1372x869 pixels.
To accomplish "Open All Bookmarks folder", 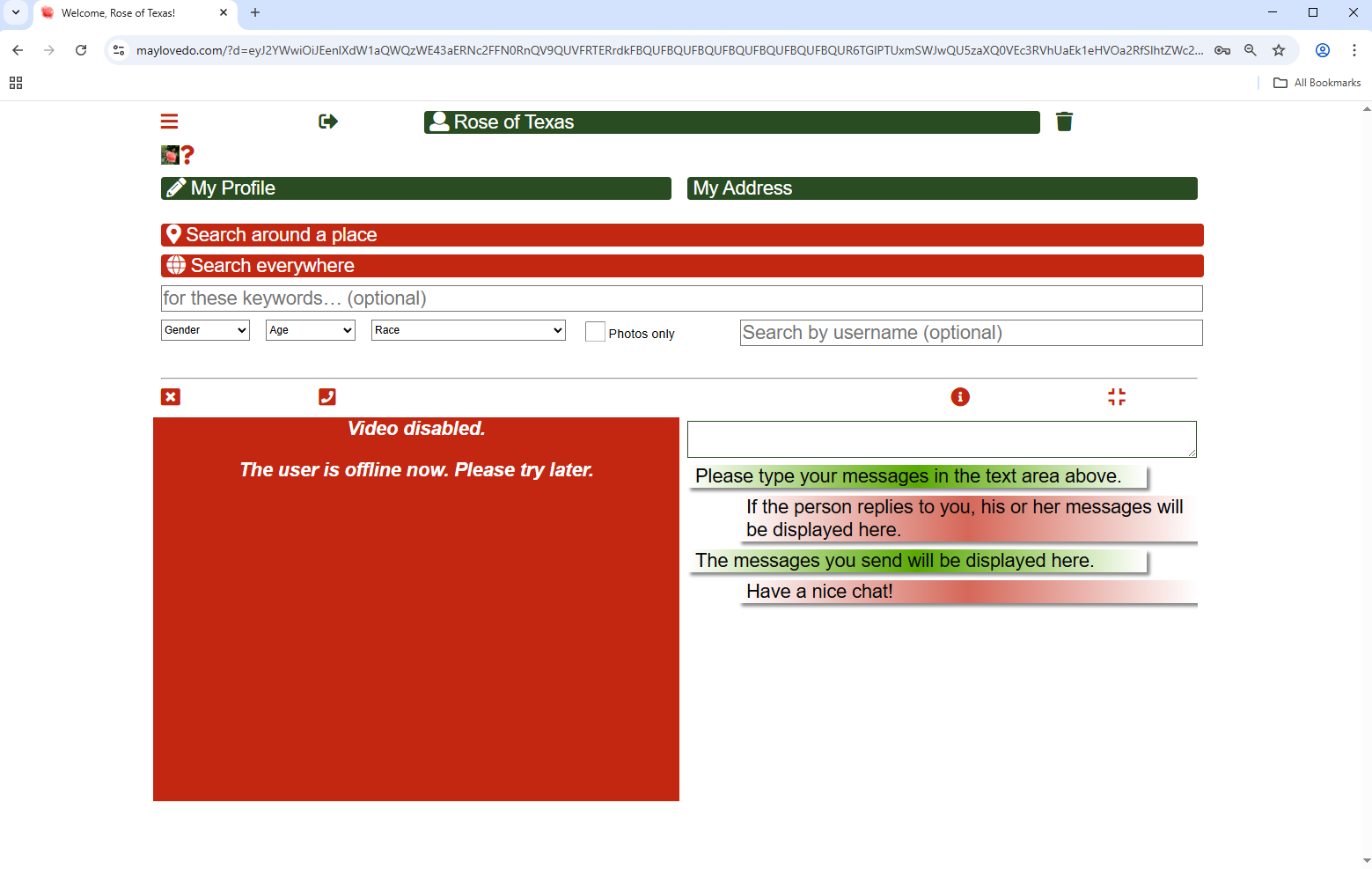I will point(1317,83).
